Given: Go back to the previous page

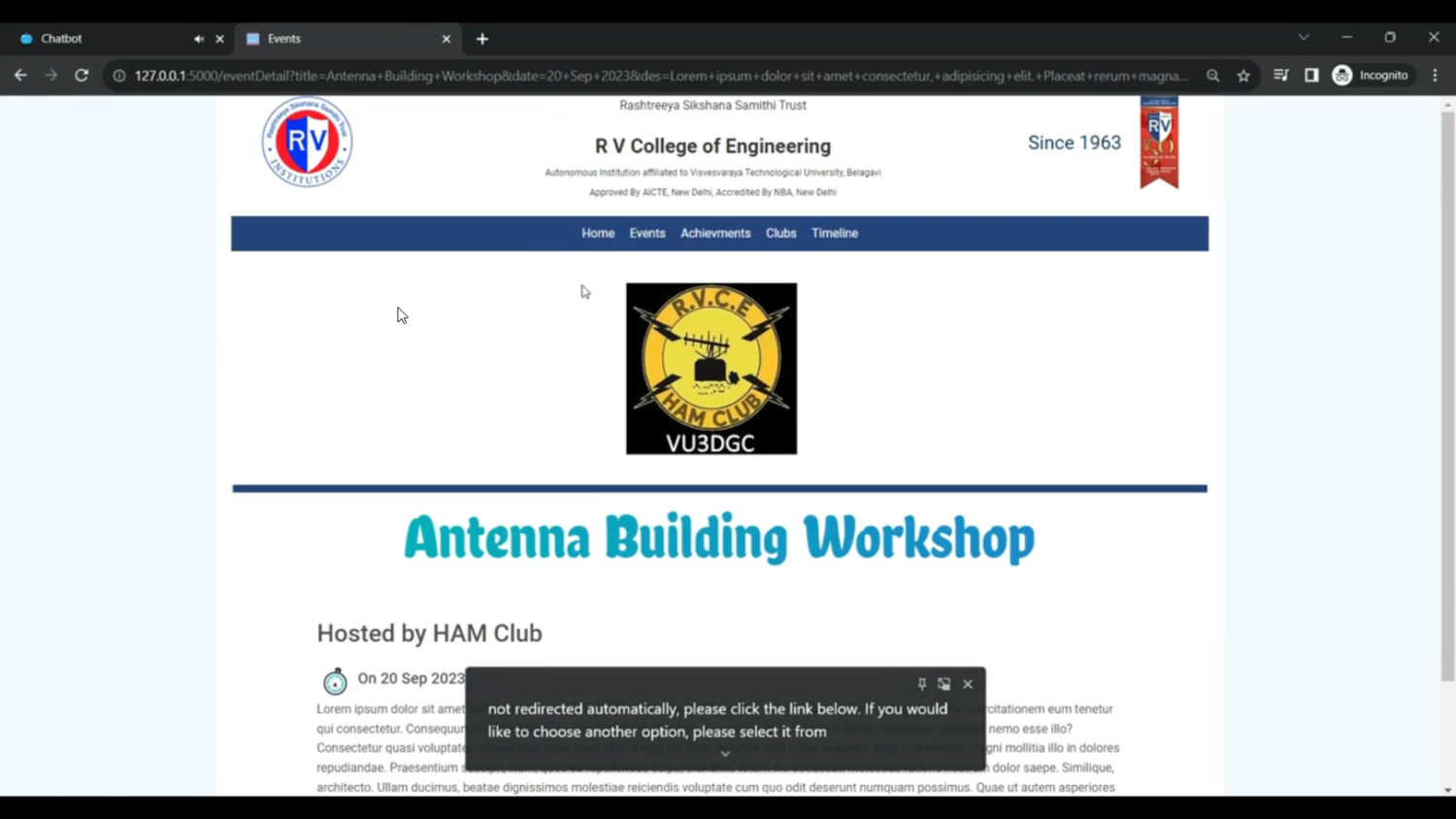Looking at the screenshot, I should pos(20,76).
